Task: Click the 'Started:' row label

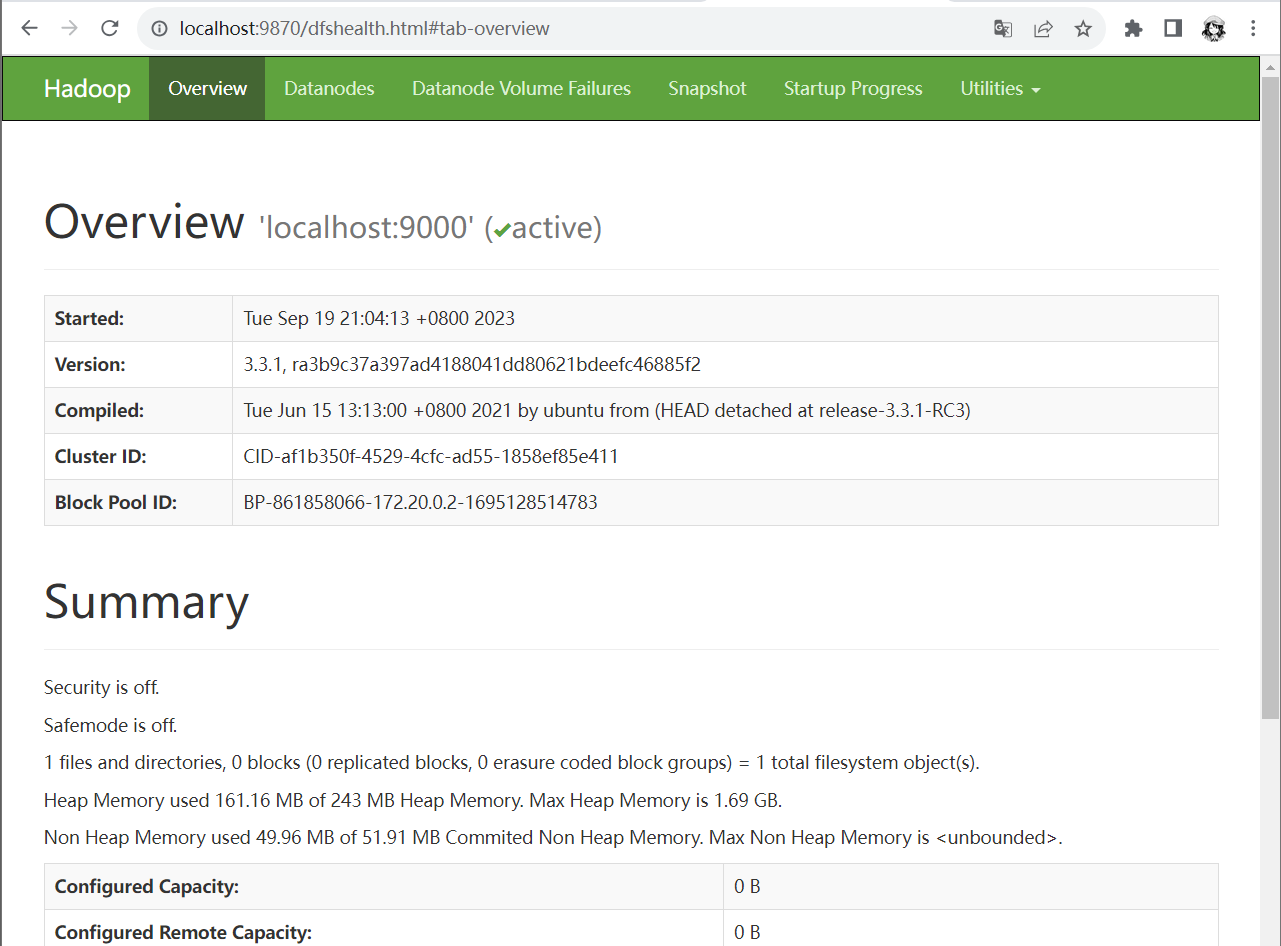Action: click(x=89, y=319)
